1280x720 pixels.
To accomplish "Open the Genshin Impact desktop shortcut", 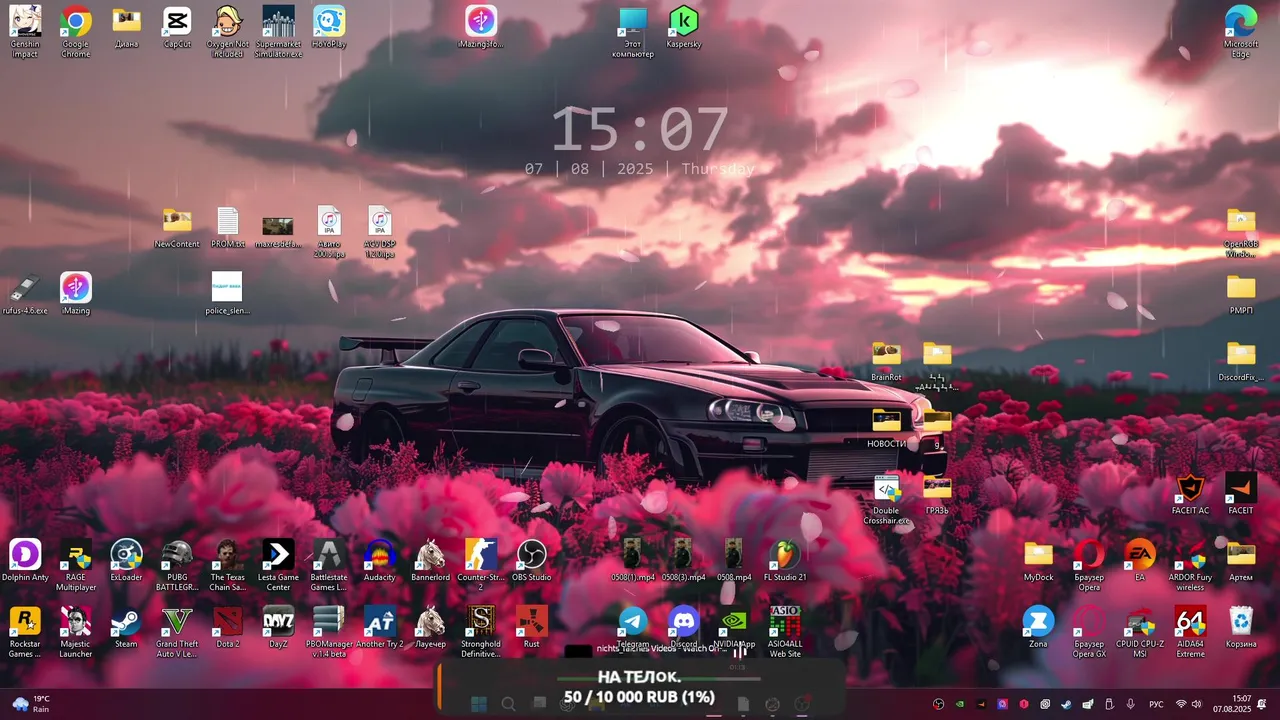I will pos(25,21).
